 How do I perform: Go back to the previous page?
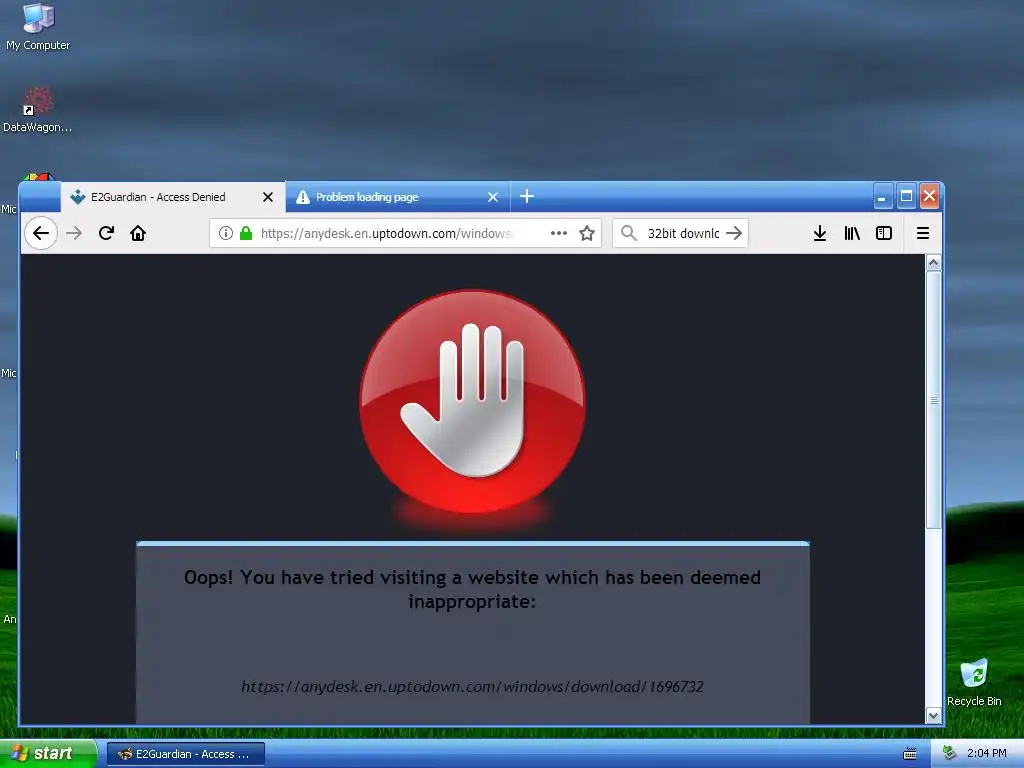coord(40,233)
